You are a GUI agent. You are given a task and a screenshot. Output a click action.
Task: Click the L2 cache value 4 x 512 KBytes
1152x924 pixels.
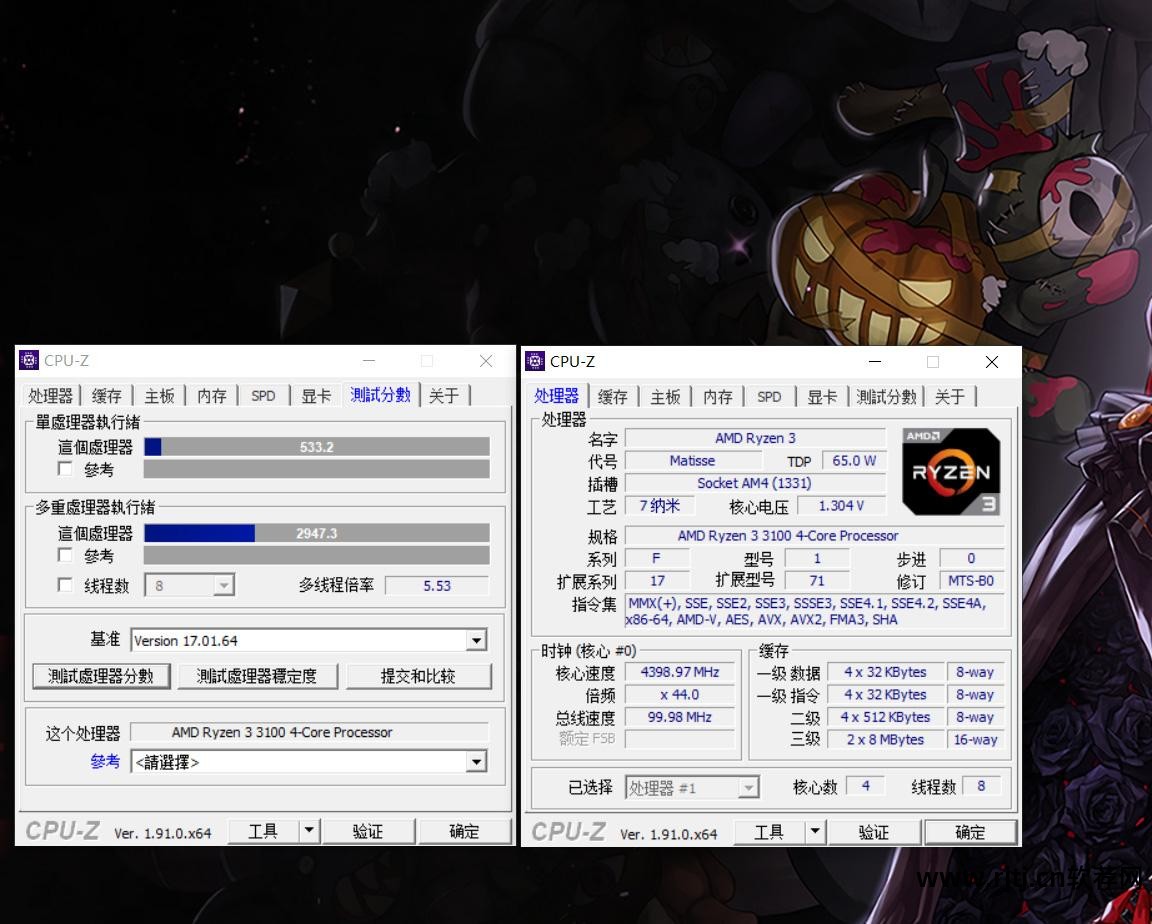[x=885, y=717]
